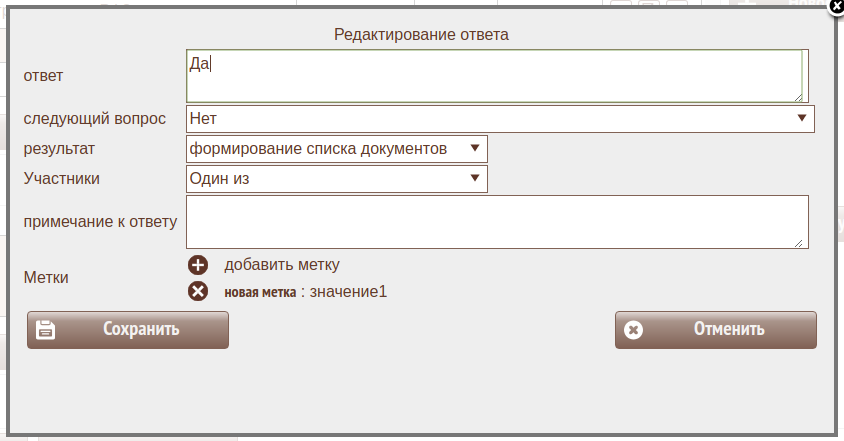Select the 'новая метка' label name

[x=259, y=292]
